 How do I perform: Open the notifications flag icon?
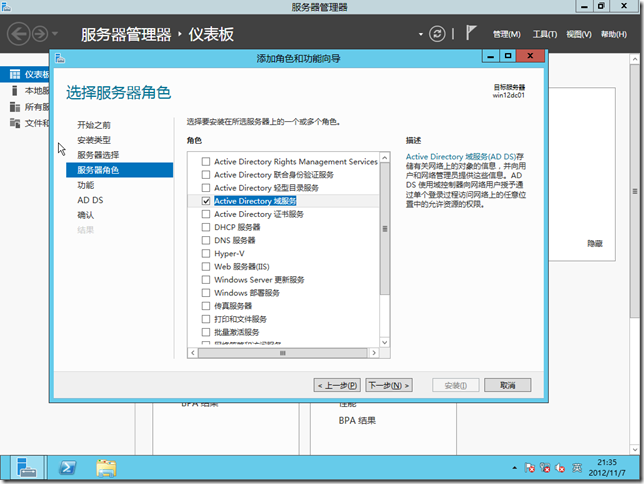[x=471, y=33]
